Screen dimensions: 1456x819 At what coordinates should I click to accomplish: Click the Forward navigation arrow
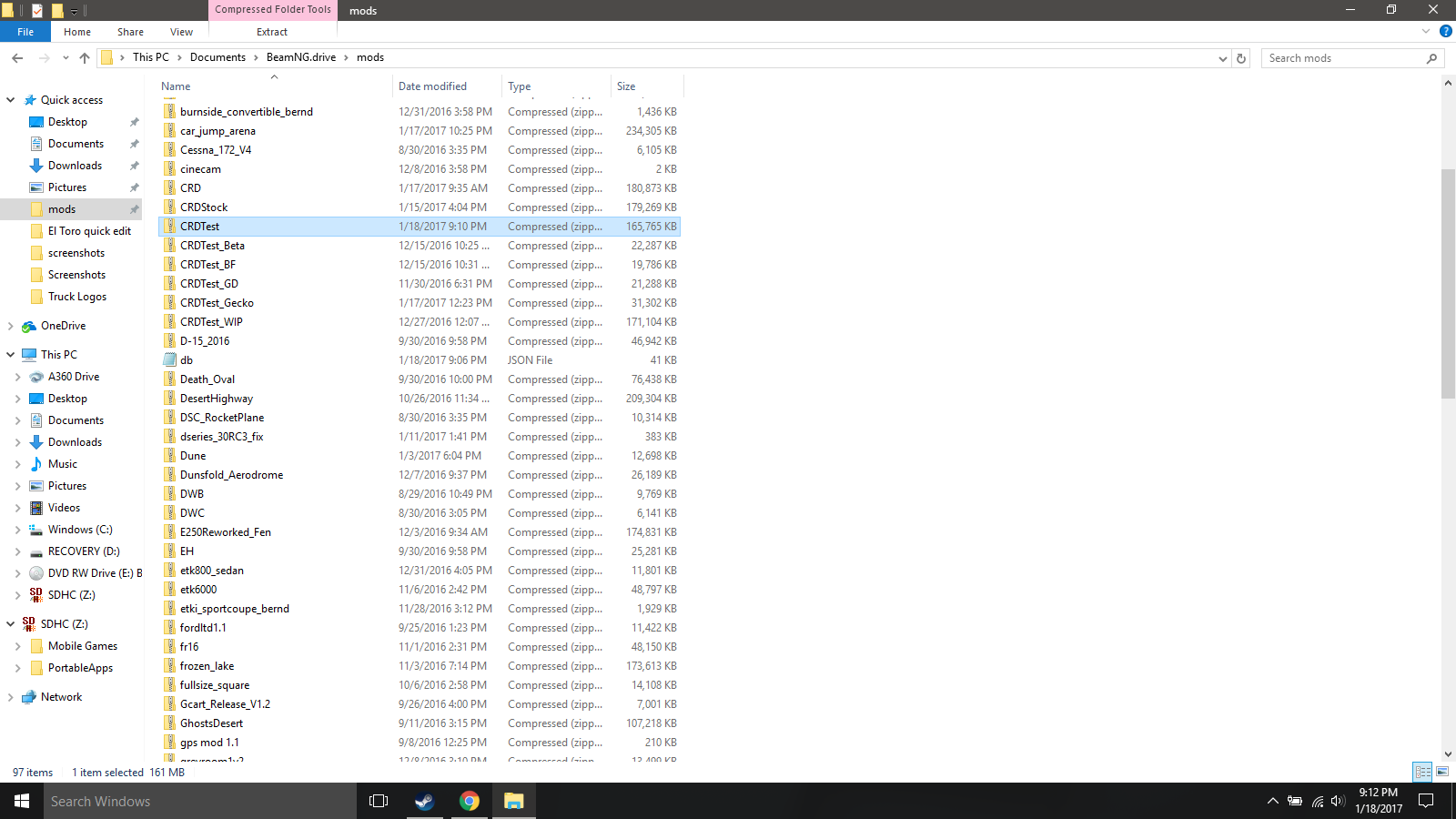pos(44,57)
